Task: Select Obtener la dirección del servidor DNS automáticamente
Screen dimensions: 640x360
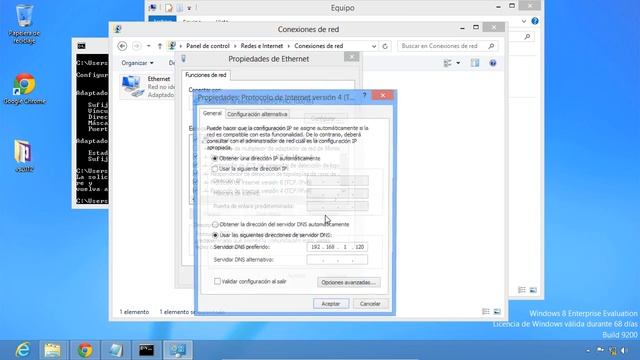Action: (215, 224)
